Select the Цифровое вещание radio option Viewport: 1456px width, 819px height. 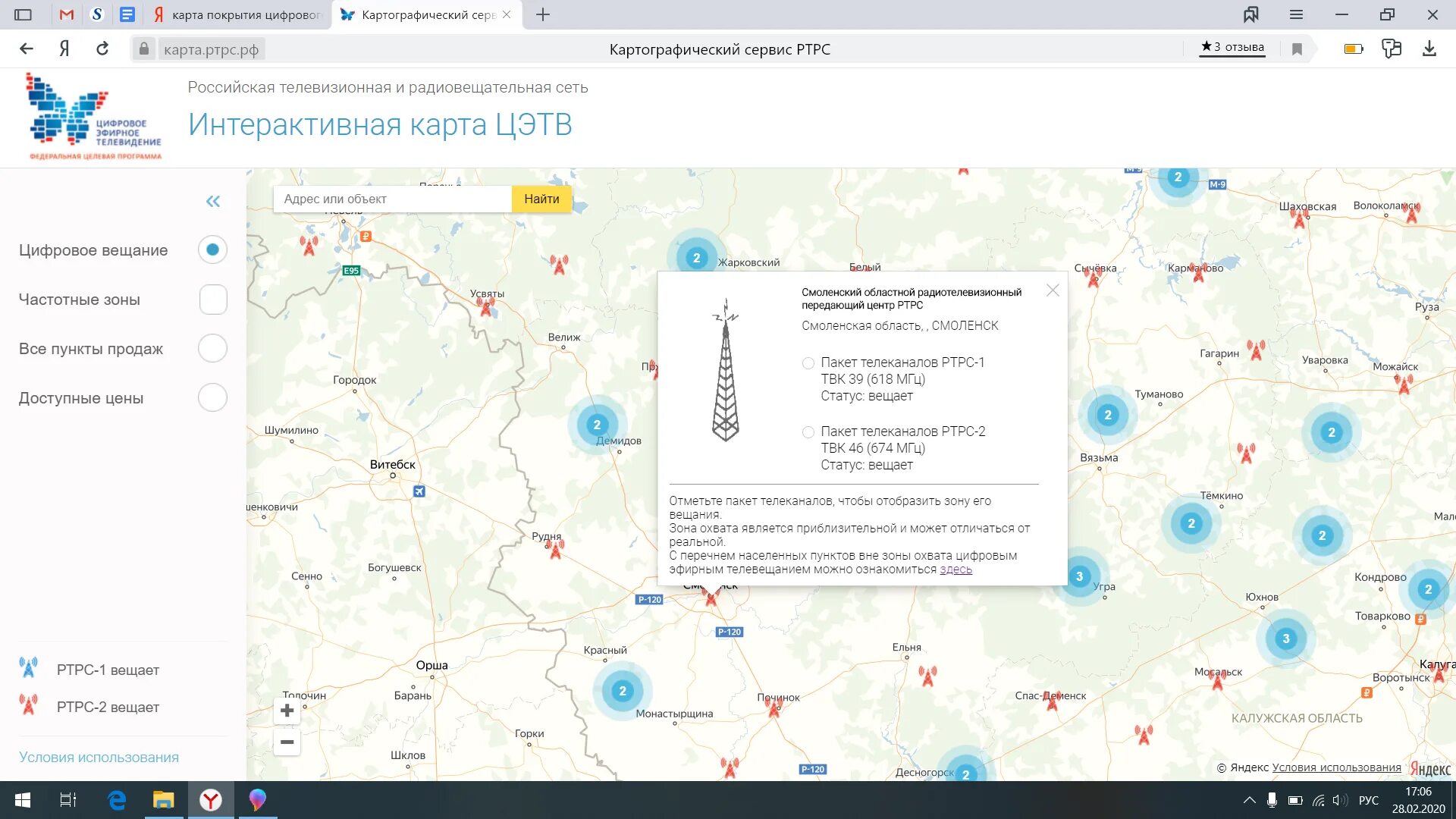tap(212, 249)
